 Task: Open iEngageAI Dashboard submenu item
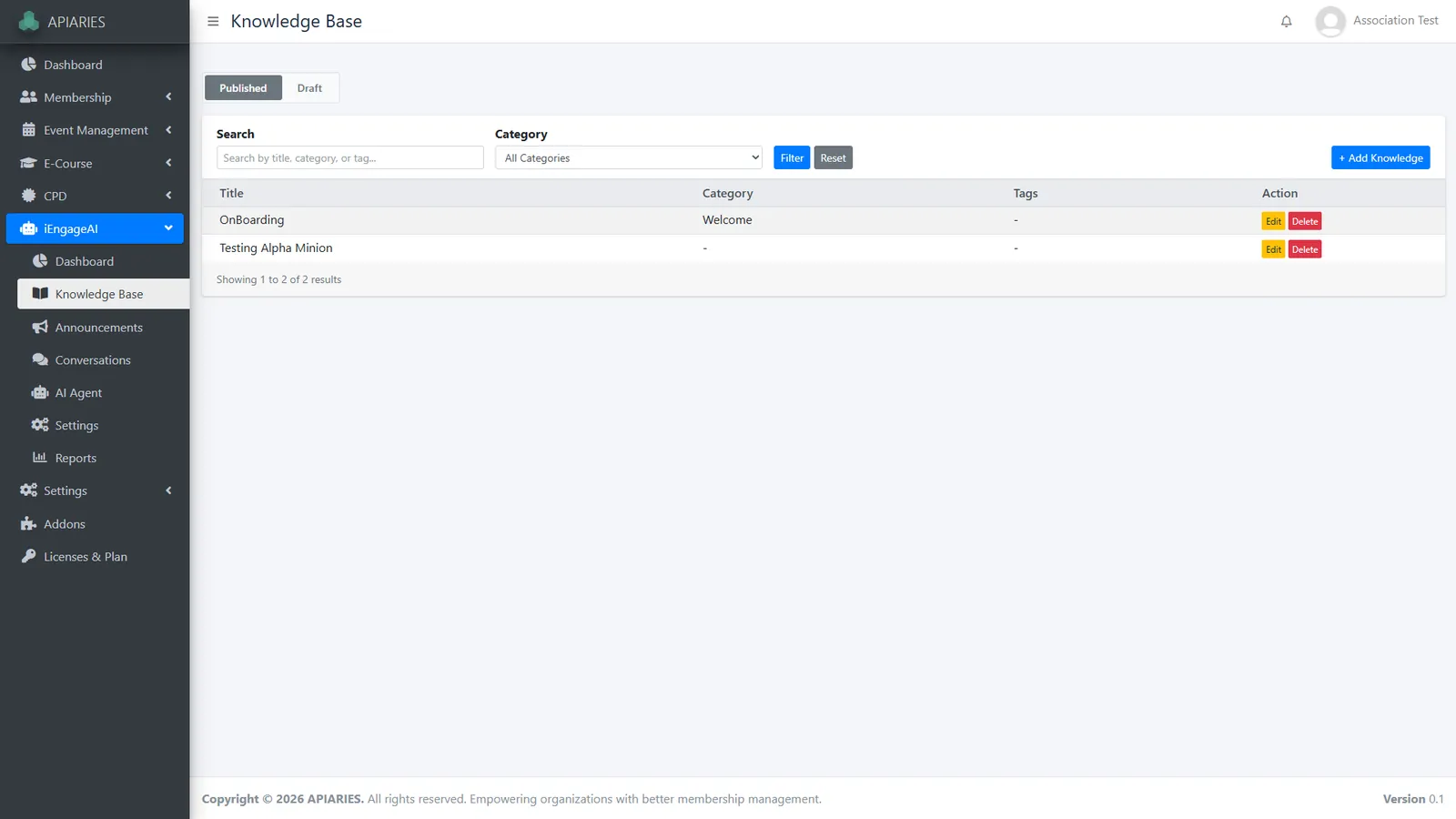pos(103,261)
